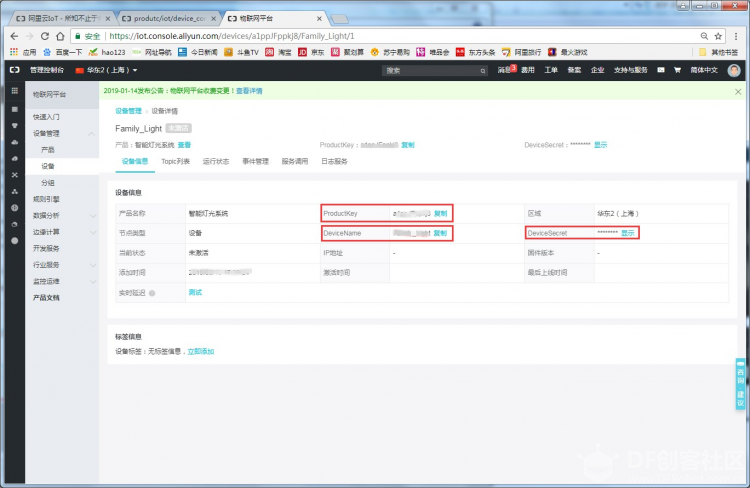Switch to the 事件管理 tab

tap(255, 161)
